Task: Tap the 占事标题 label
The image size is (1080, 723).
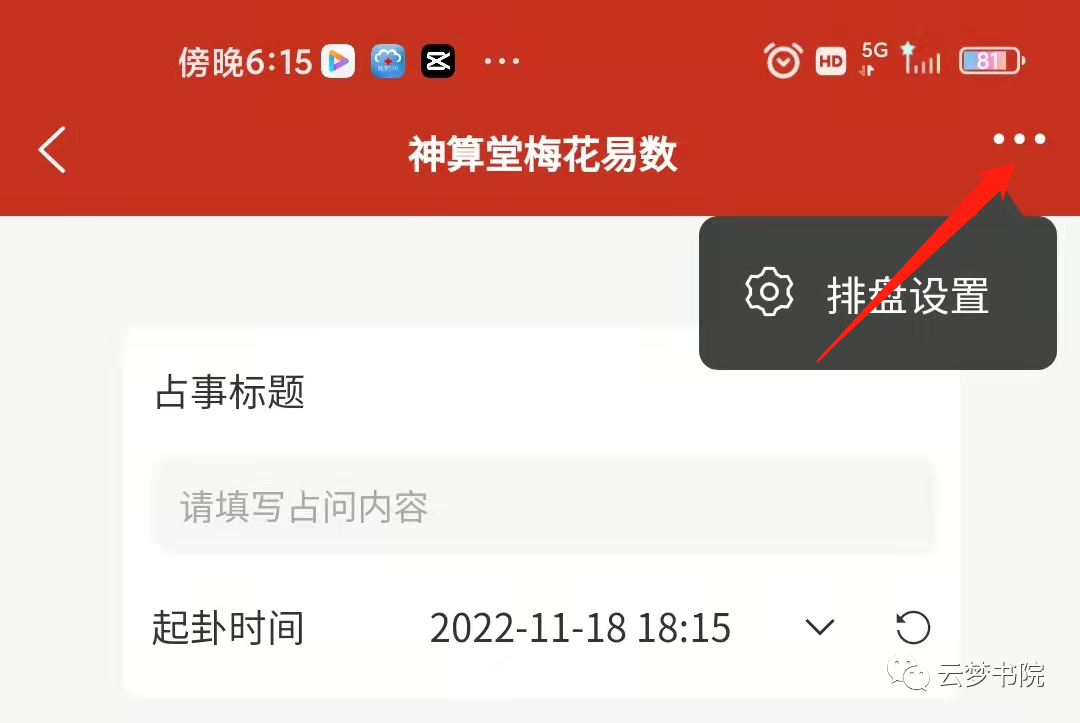Action: [x=230, y=392]
